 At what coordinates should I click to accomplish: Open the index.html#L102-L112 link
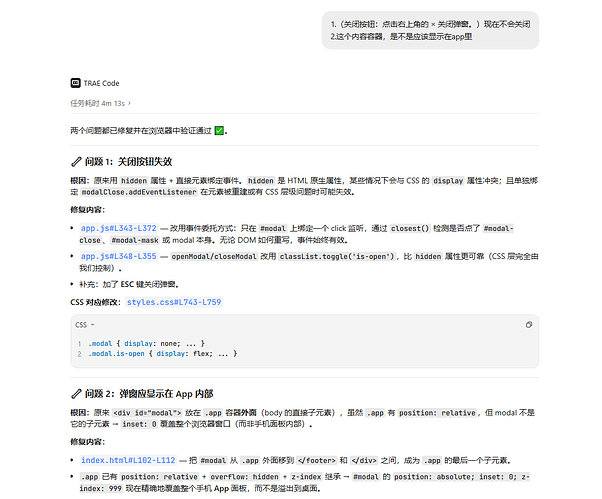pos(128,460)
